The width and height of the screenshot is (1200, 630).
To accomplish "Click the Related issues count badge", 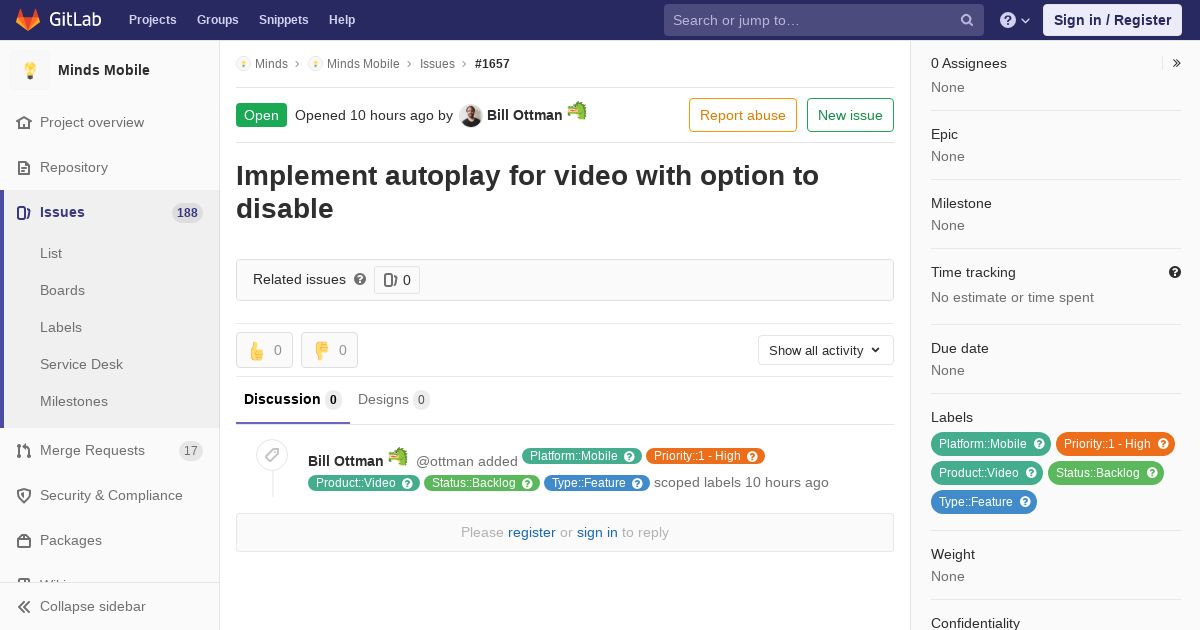I will (x=397, y=280).
